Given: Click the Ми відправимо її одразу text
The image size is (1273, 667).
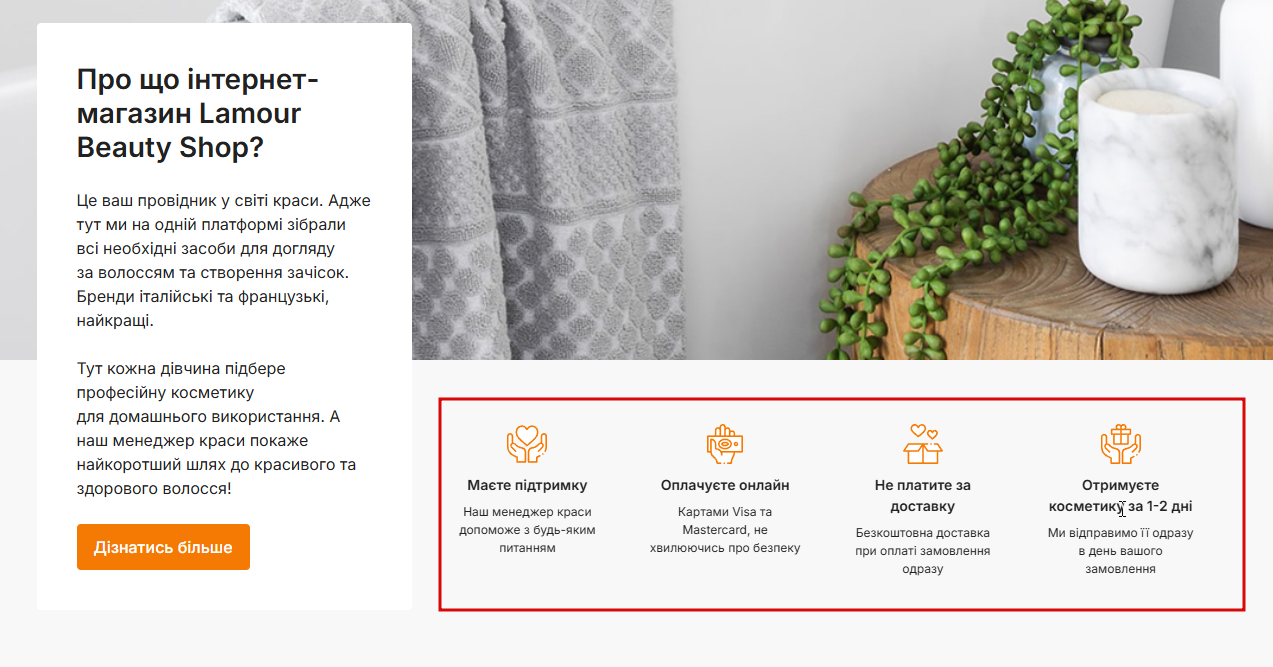Looking at the screenshot, I should 1121,551.
